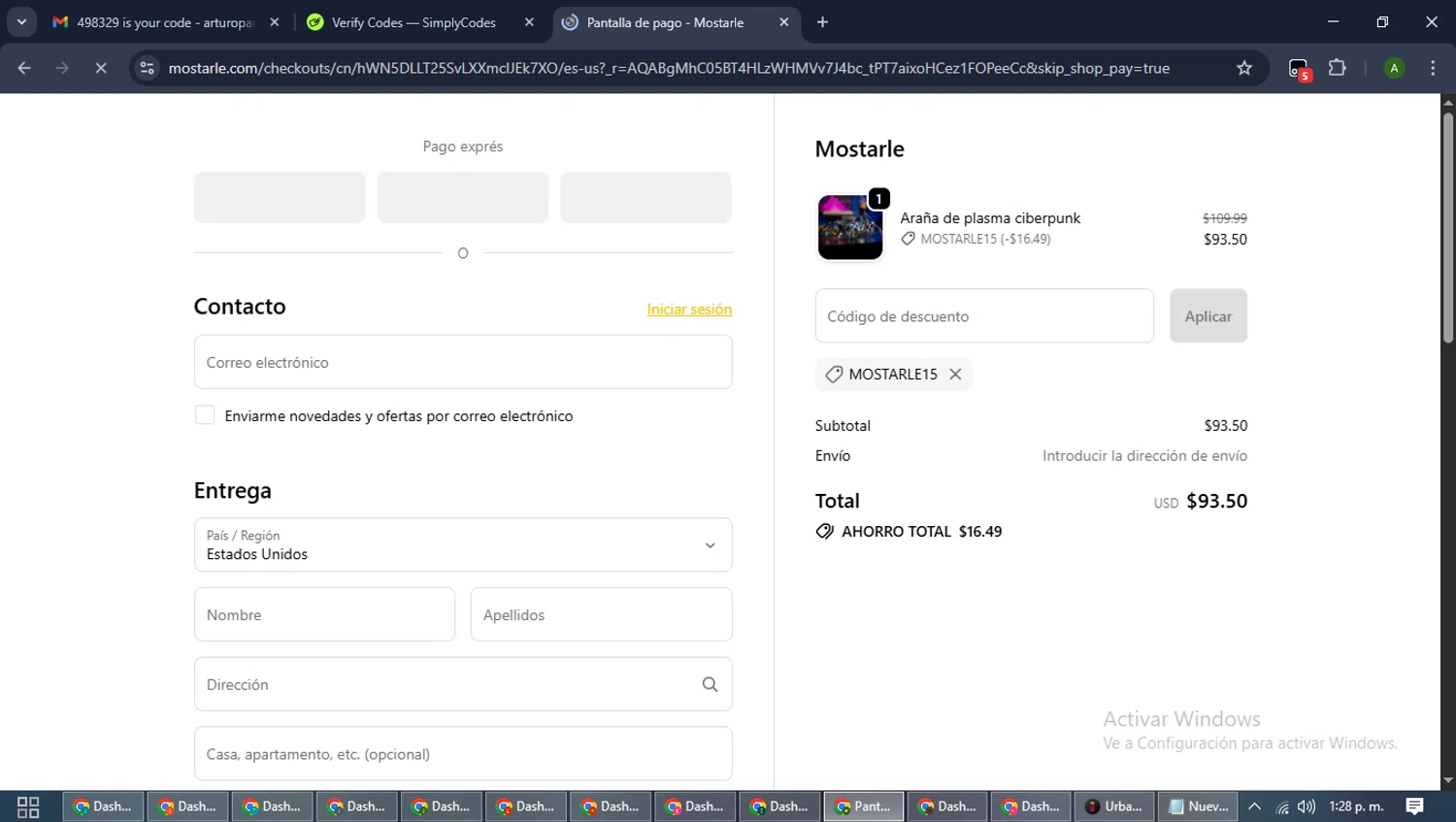Switch to the 'Pant...' taskbar Chrome window

click(x=864, y=806)
